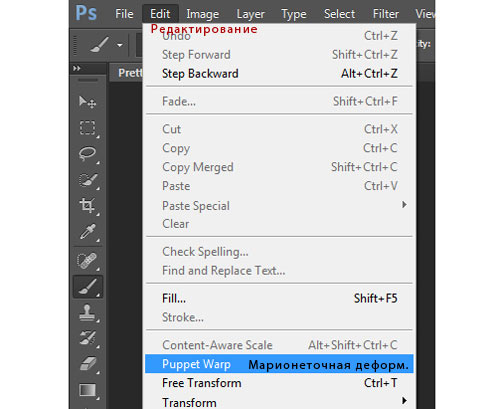Image resolution: width=500 pixels, height=409 pixels.
Task: Select the Rectangular Marquee tool
Action: [x=88, y=128]
